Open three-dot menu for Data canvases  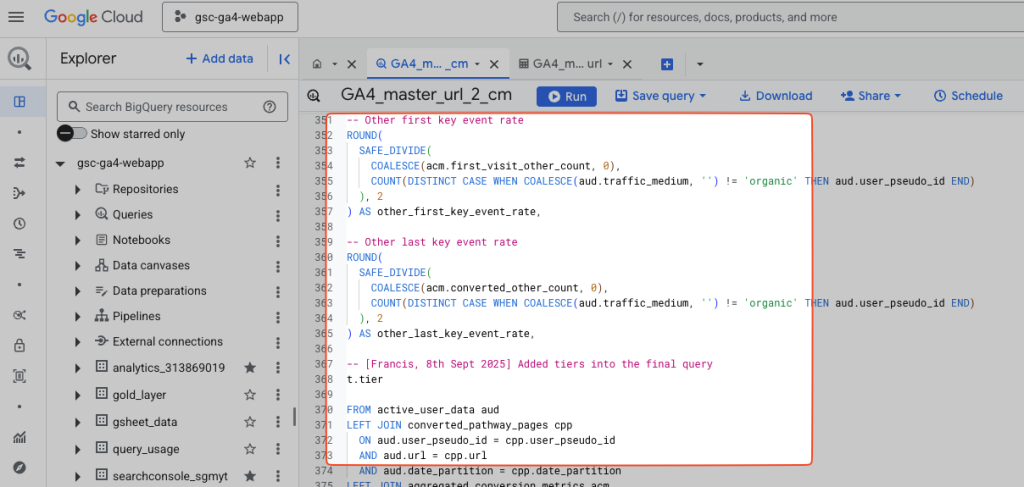(278, 266)
